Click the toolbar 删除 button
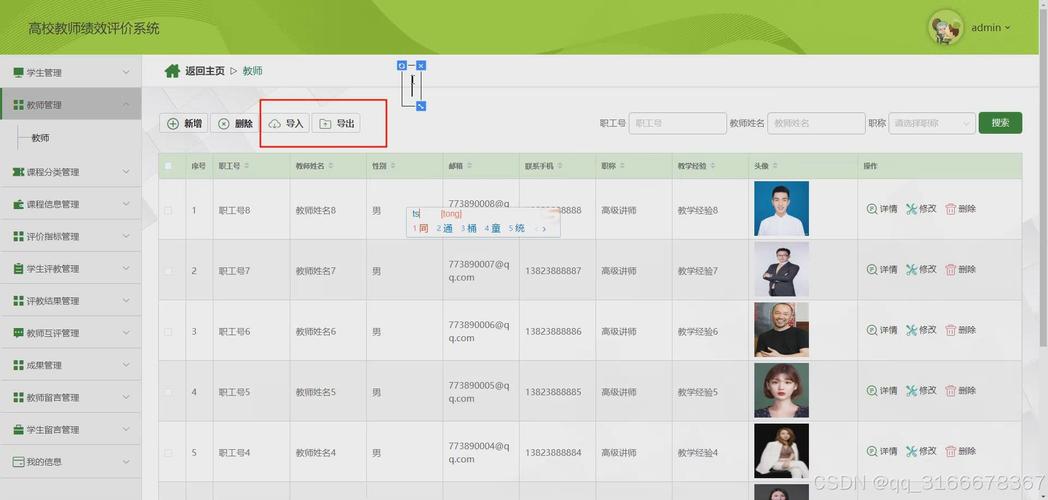1048x500 pixels. 235,124
